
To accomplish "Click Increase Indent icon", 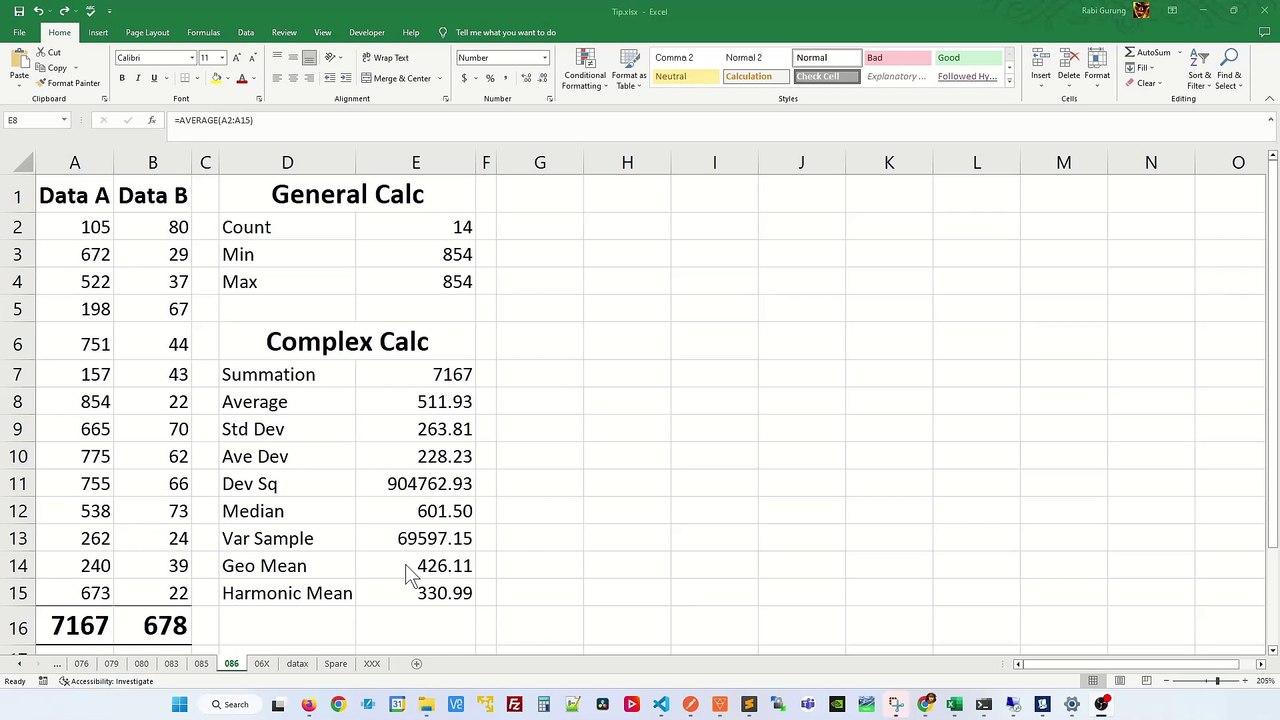I will [345, 78].
